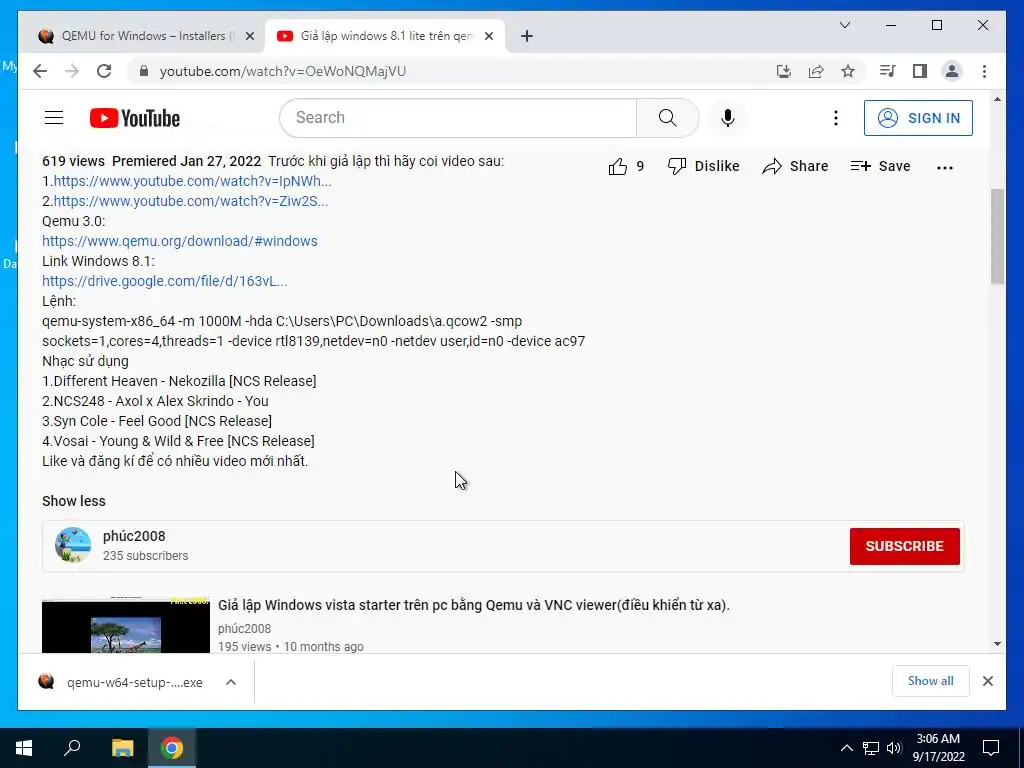The image size is (1024, 768).
Task: Click Show all downloads button
Action: (931, 681)
